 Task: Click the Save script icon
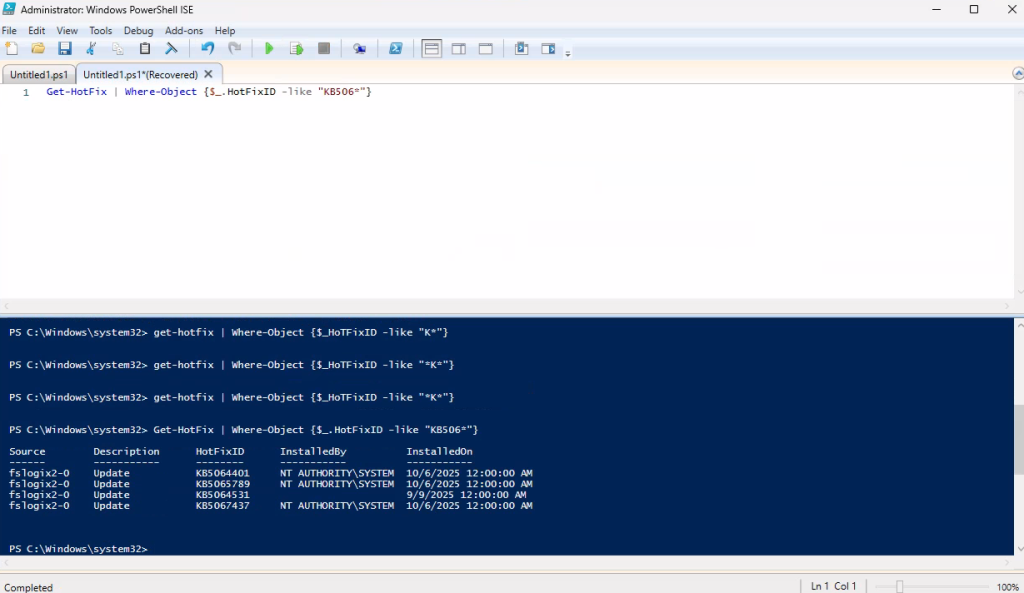tap(65, 48)
